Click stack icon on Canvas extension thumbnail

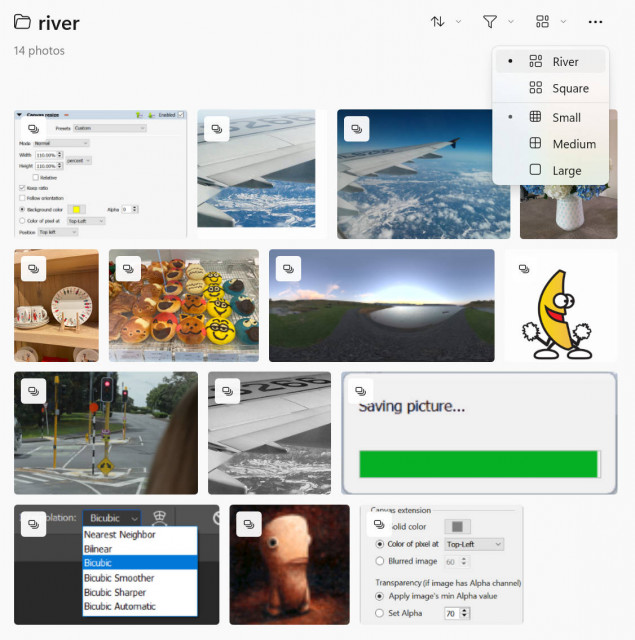(380, 524)
